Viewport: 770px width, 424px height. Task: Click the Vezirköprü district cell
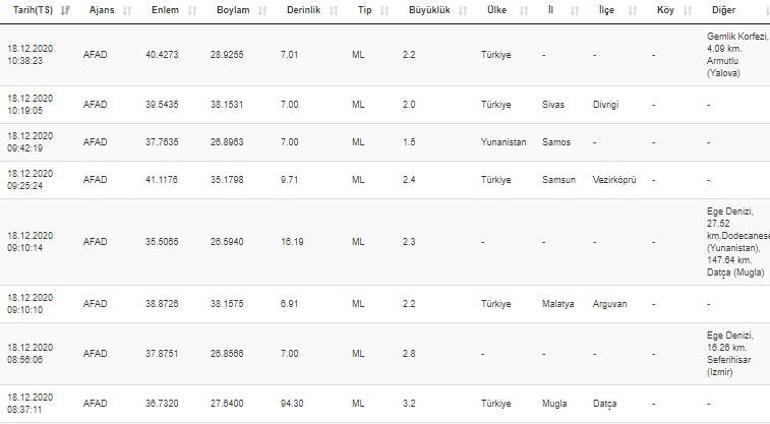click(x=614, y=180)
